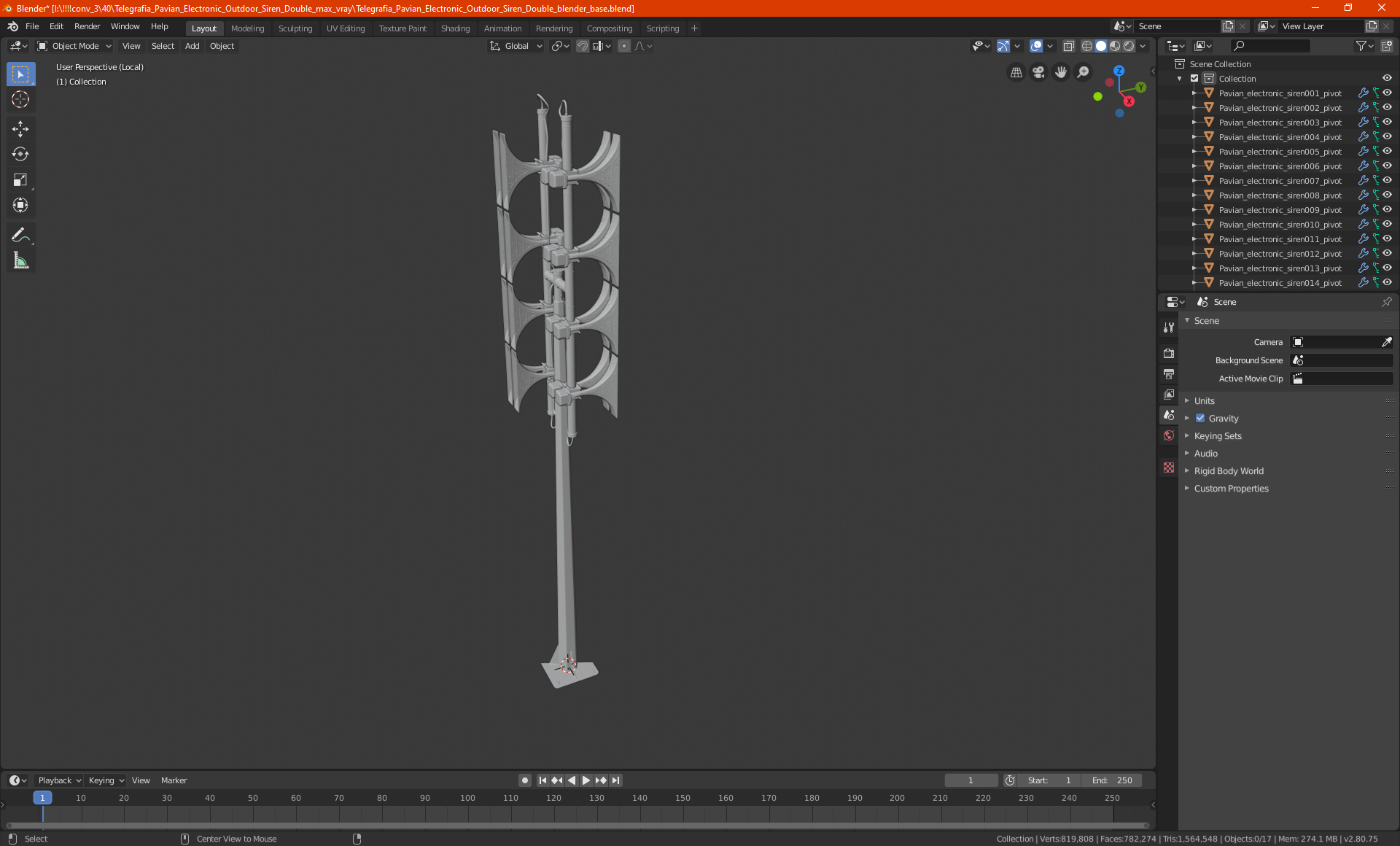
Task: Switch to camera view icon
Action: click(x=1038, y=72)
